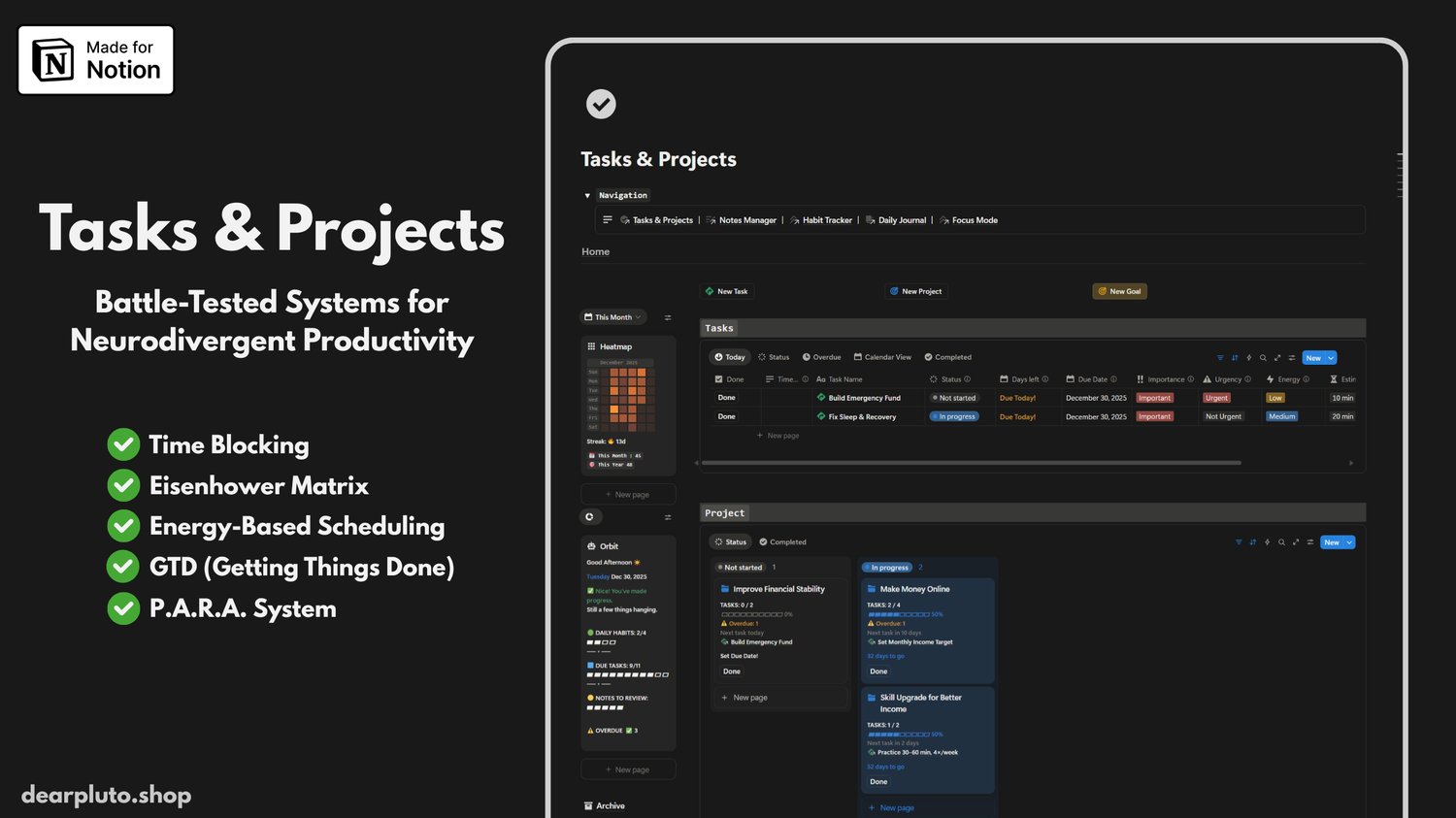This screenshot has height=818, width=1456.
Task: Select the Overdue tab in Tasks
Action: coord(821,357)
